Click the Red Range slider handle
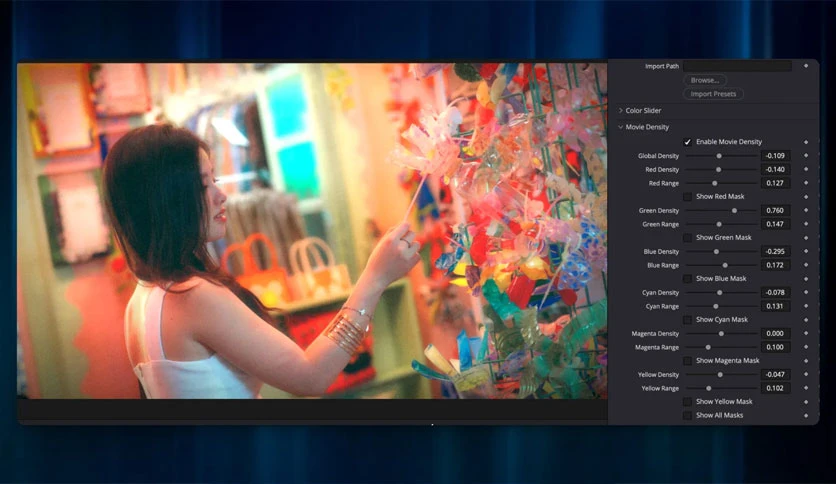This screenshot has height=484, width=836. point(715,183)
